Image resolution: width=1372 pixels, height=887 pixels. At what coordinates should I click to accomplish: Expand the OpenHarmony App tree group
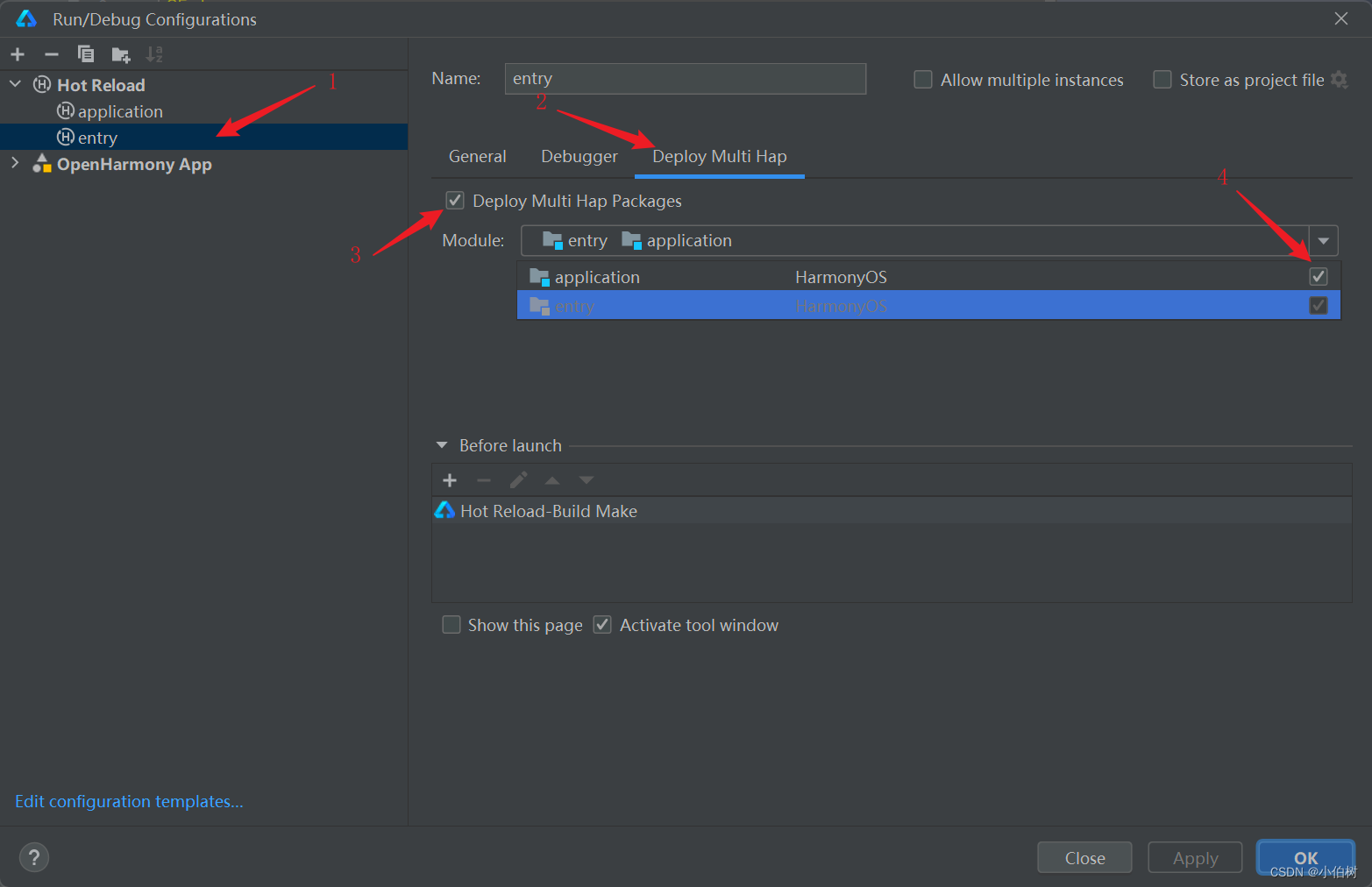(x=15, y=163)
